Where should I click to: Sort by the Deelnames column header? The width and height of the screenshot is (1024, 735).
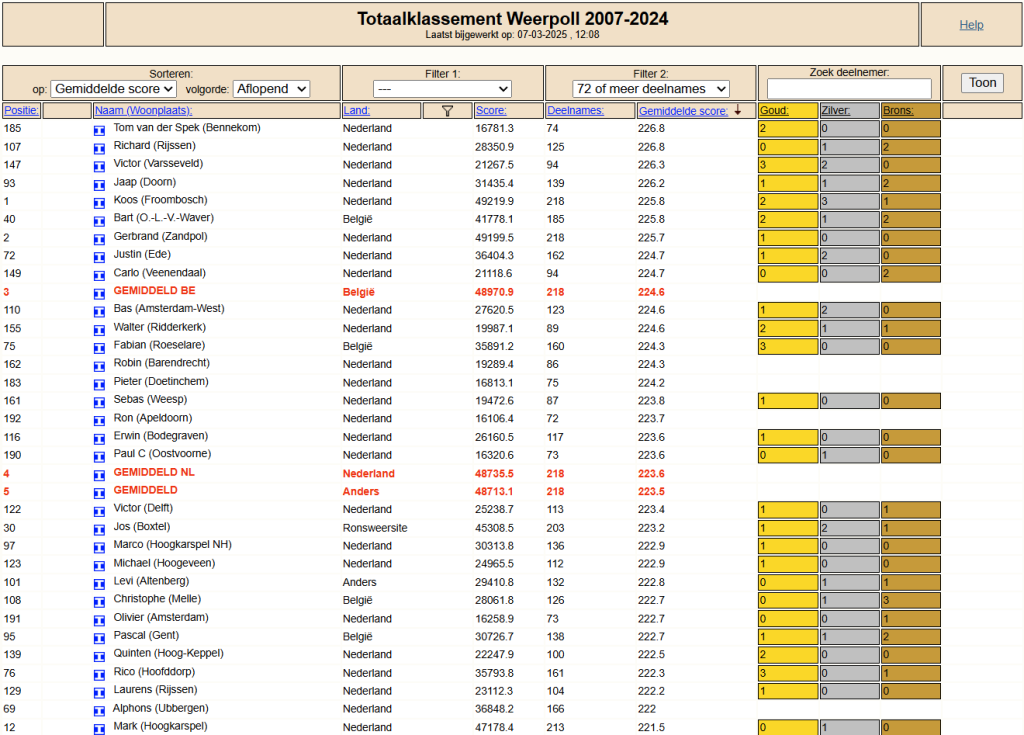575,110
